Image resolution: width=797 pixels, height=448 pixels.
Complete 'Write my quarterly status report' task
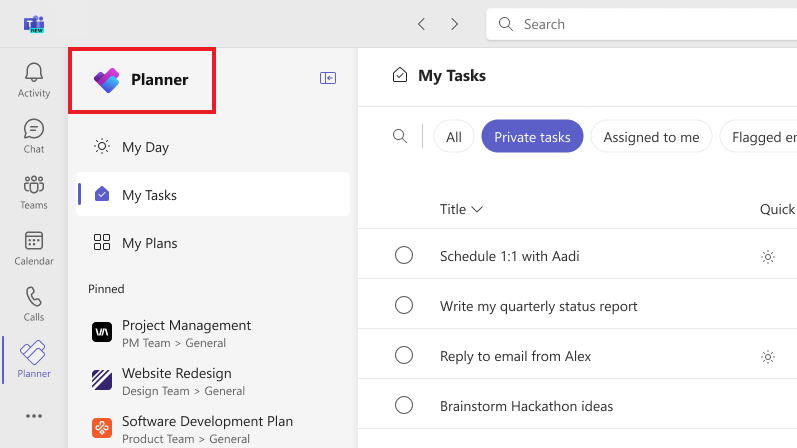(x=404, y=306)
